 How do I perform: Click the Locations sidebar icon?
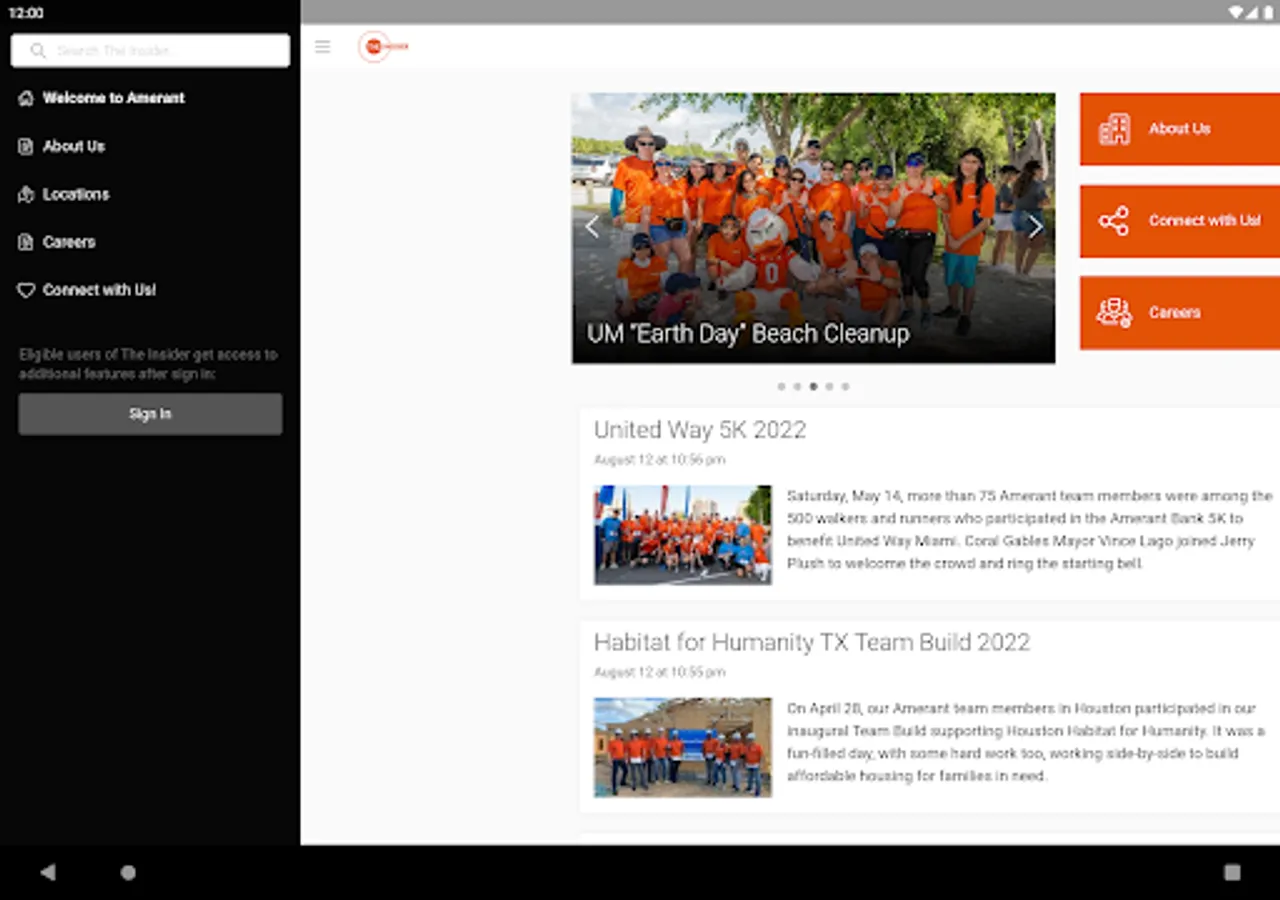coord(26,194)
